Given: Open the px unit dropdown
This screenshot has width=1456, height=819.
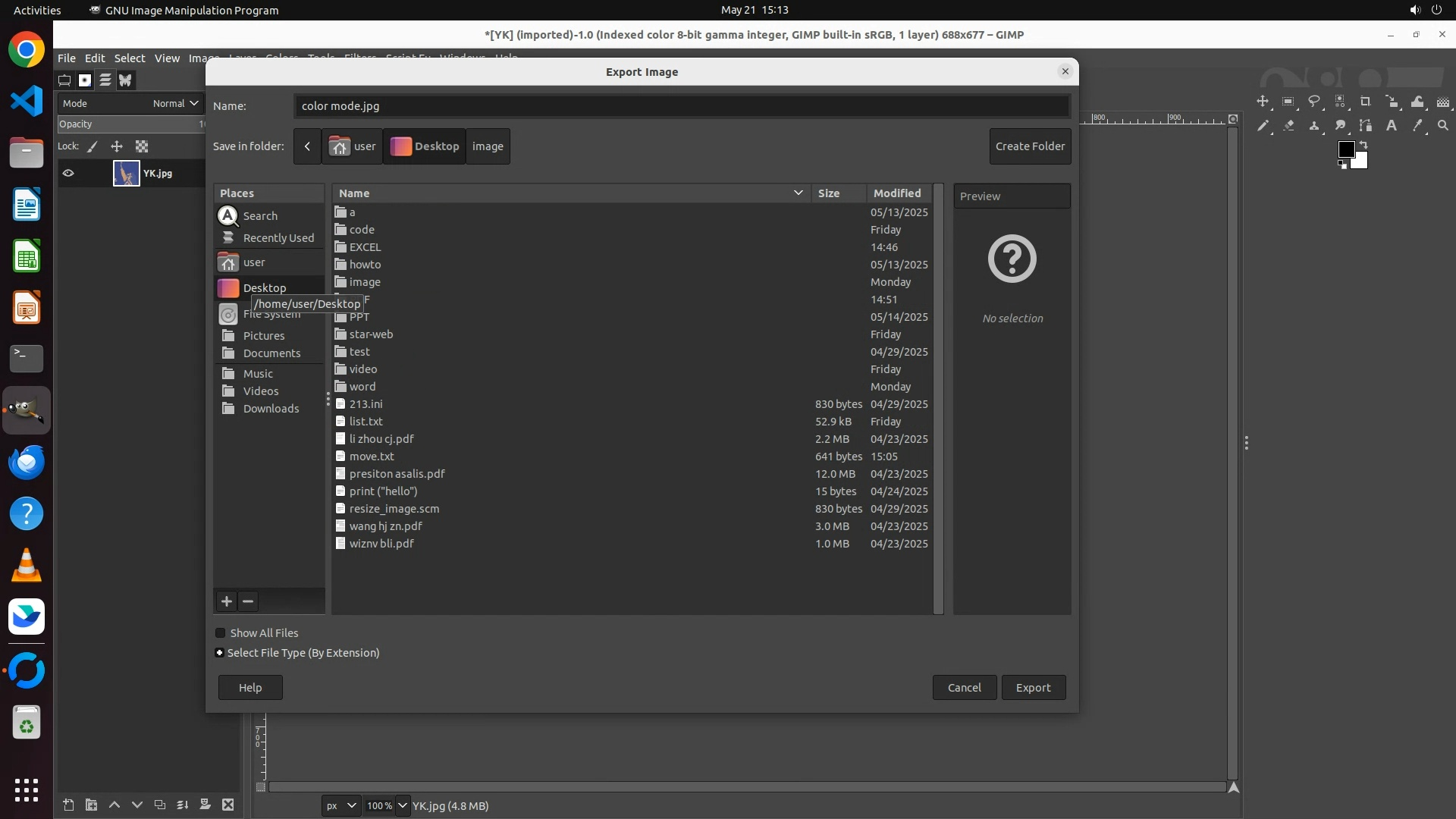Looking at the screenshot, I should (x=340, y=805).
